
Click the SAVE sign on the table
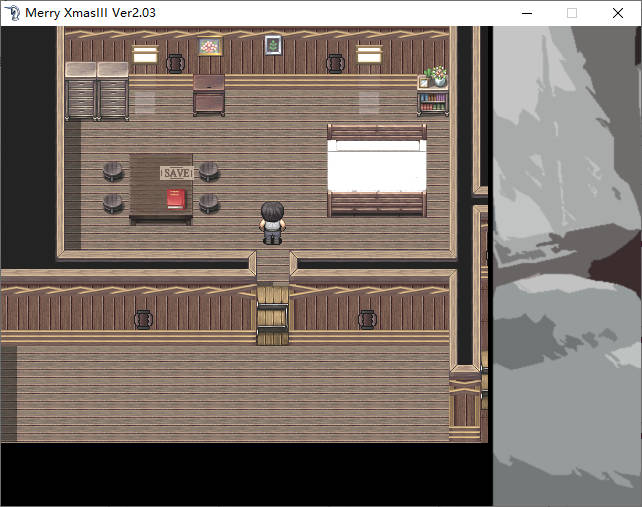click(x=176, y=173)
